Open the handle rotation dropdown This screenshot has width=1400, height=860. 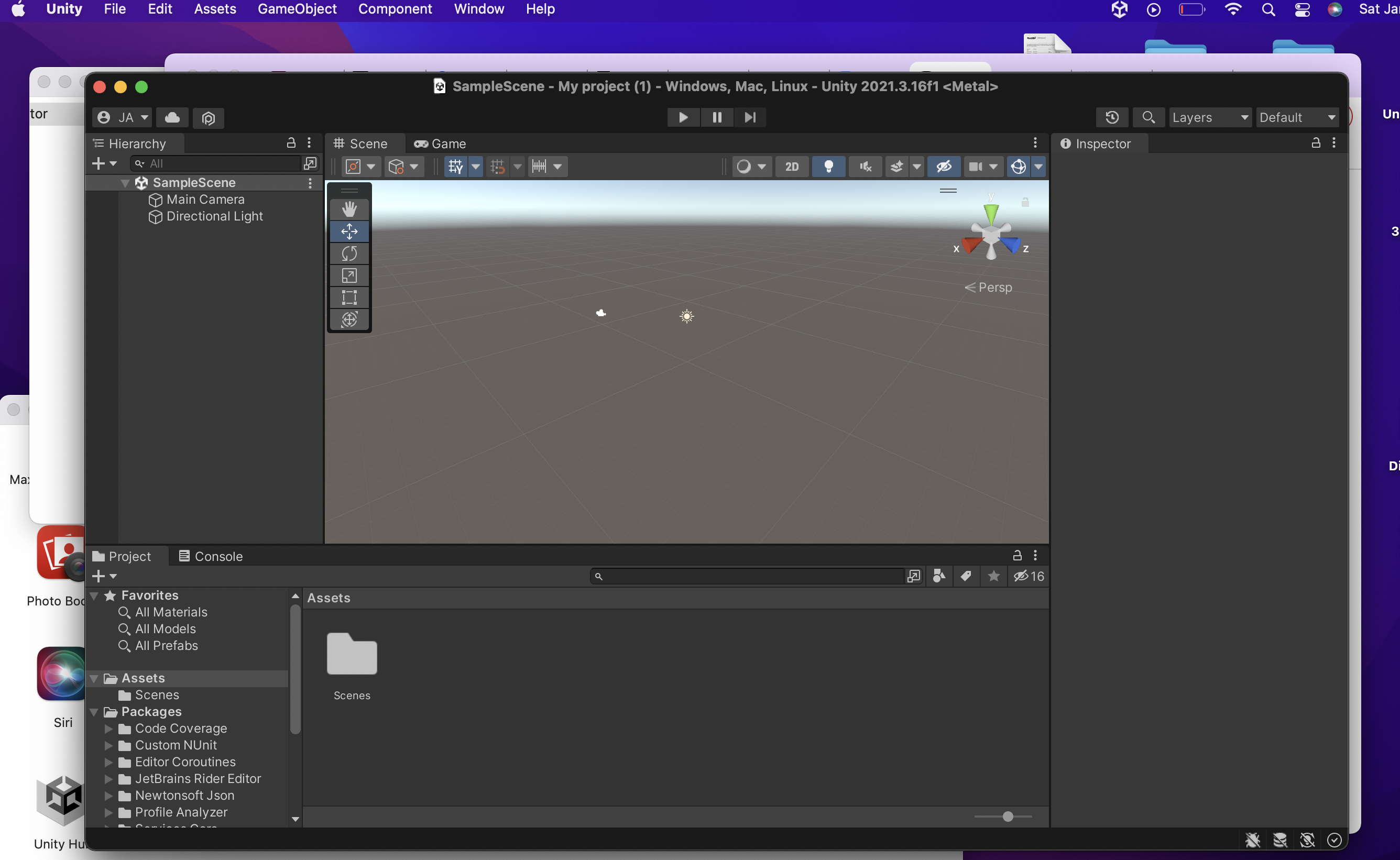[404, 167]
